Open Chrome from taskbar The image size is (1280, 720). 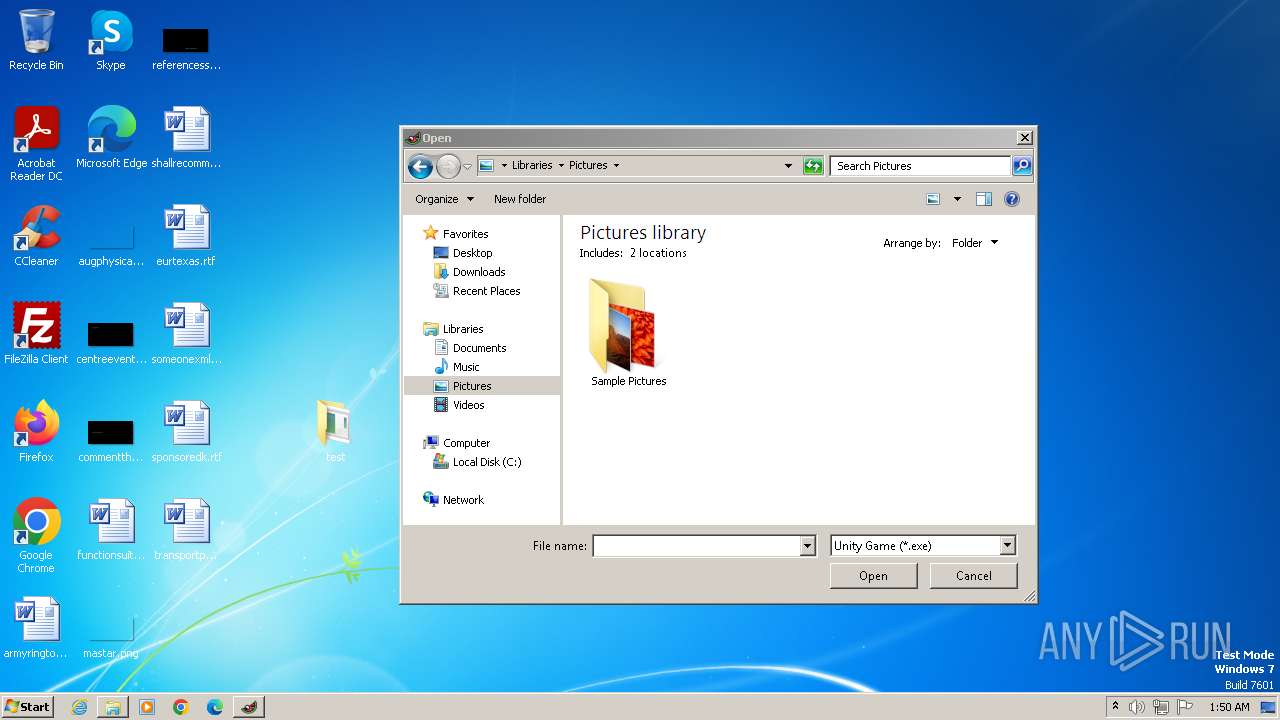[181, 707]
